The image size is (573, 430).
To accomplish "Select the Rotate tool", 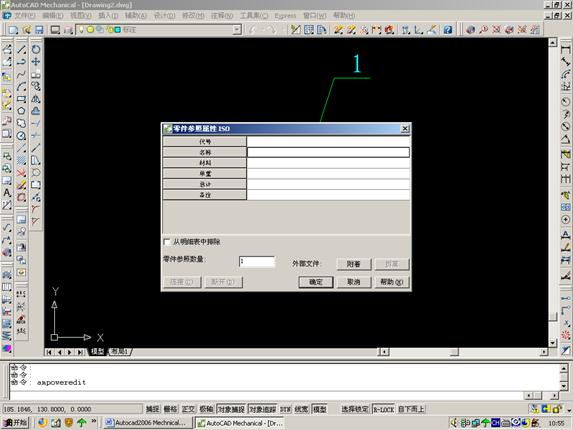I will (36, 49).
